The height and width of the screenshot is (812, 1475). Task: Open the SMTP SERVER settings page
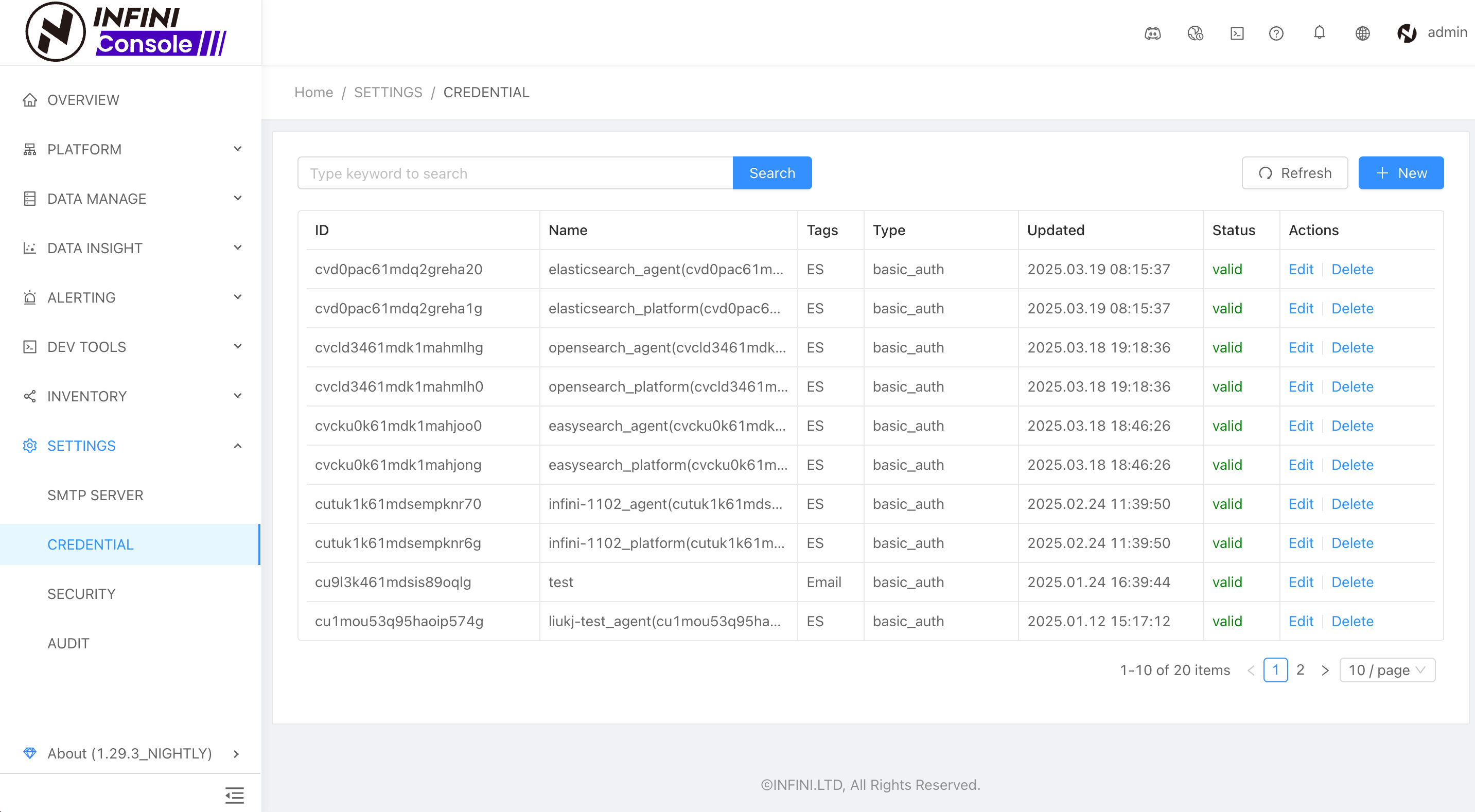pos(95,495)
